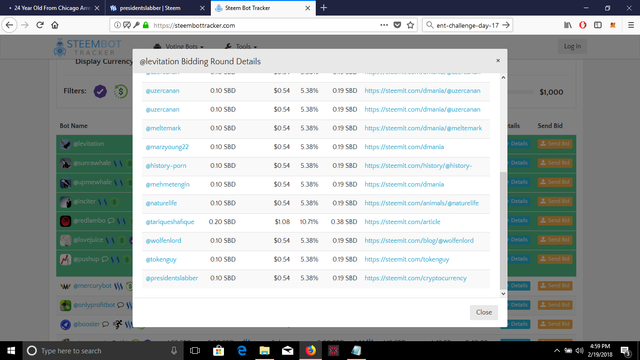The width and height of the screenshot is (640, 360).
Task: Click Send Bid for @mercurybot row
Action: (x=555, y=286)
